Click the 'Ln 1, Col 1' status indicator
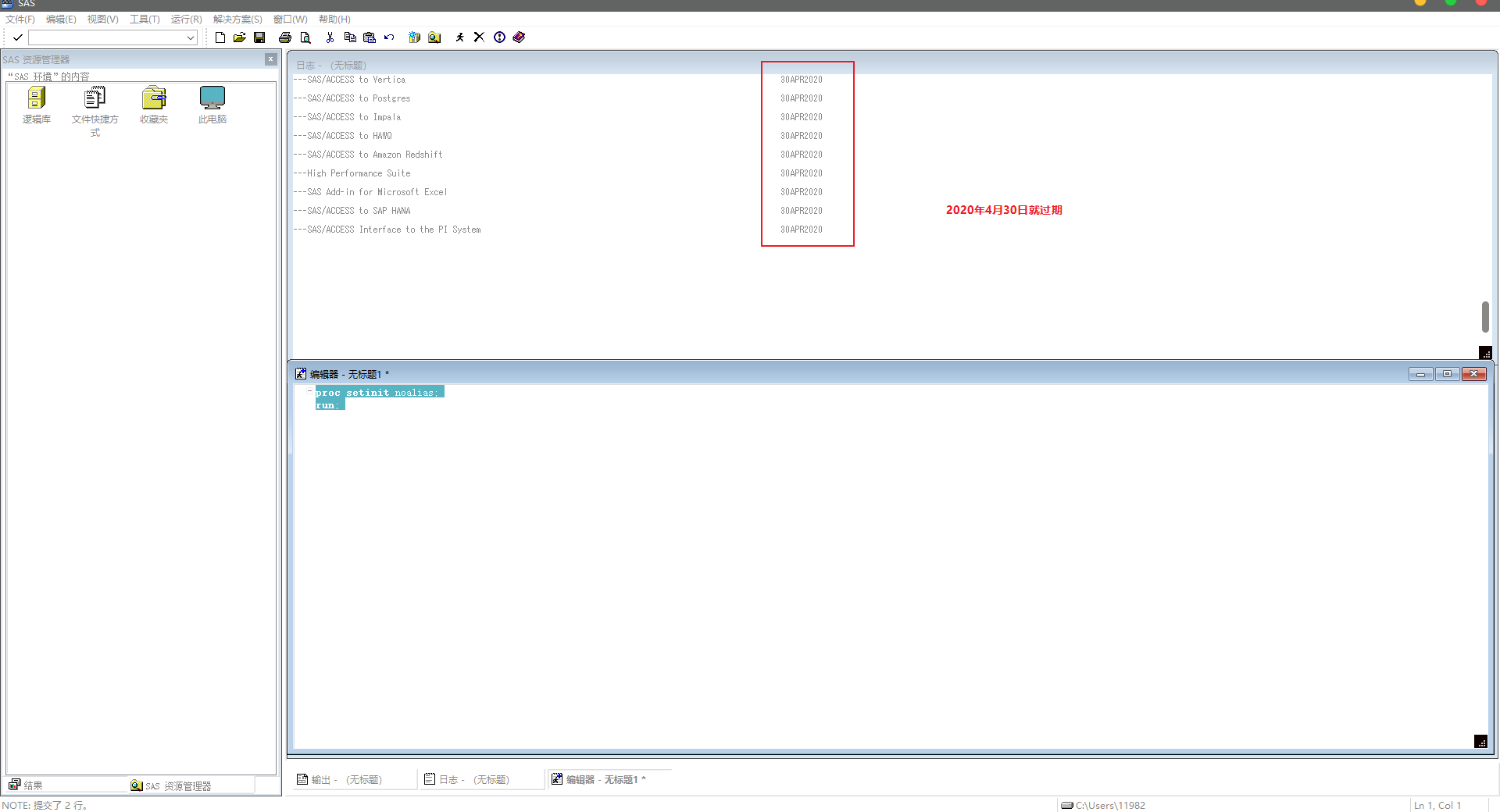Image resolution: width=1500 pixels, height=812 pixels. pyautogui.click(x=1437, y=805)
